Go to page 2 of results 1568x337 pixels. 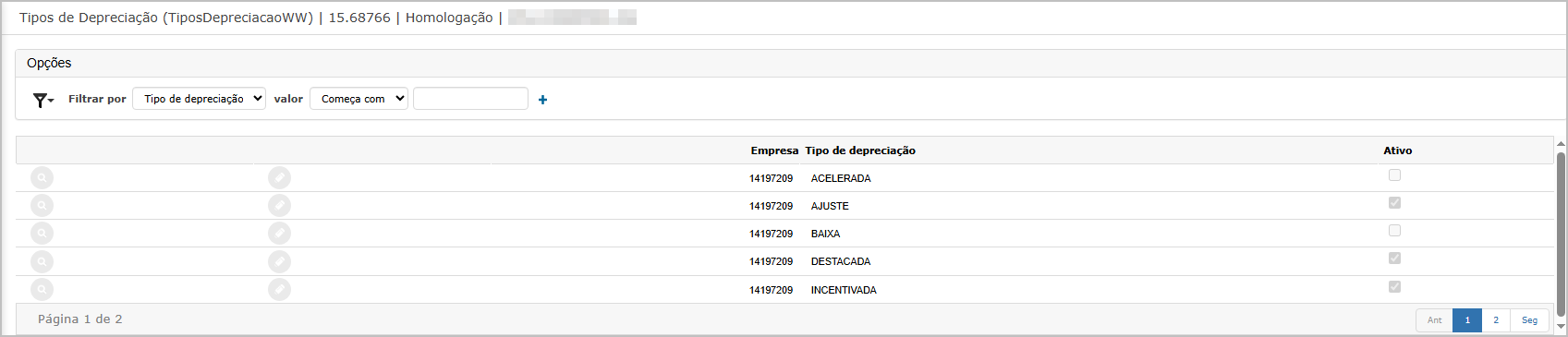tap(1496, 320)
